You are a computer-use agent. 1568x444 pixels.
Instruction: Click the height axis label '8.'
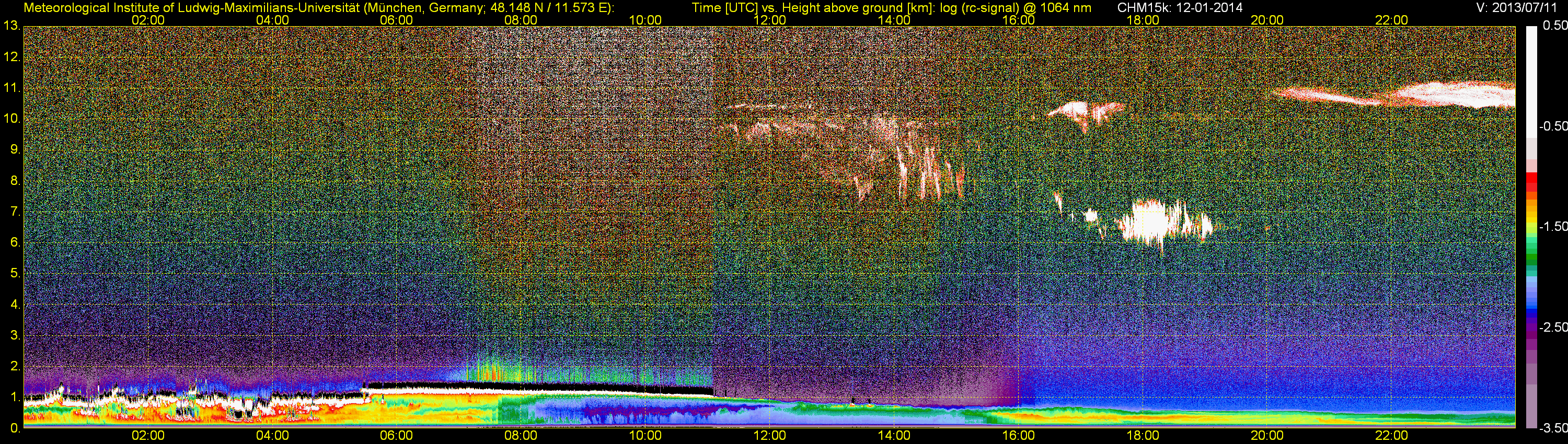(15, 181)
